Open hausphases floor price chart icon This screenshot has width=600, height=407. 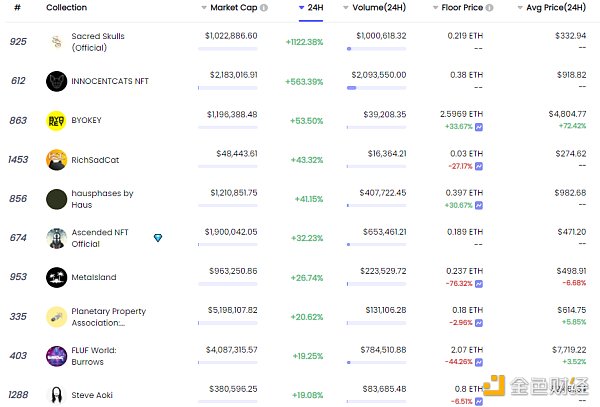click(479, 205)
